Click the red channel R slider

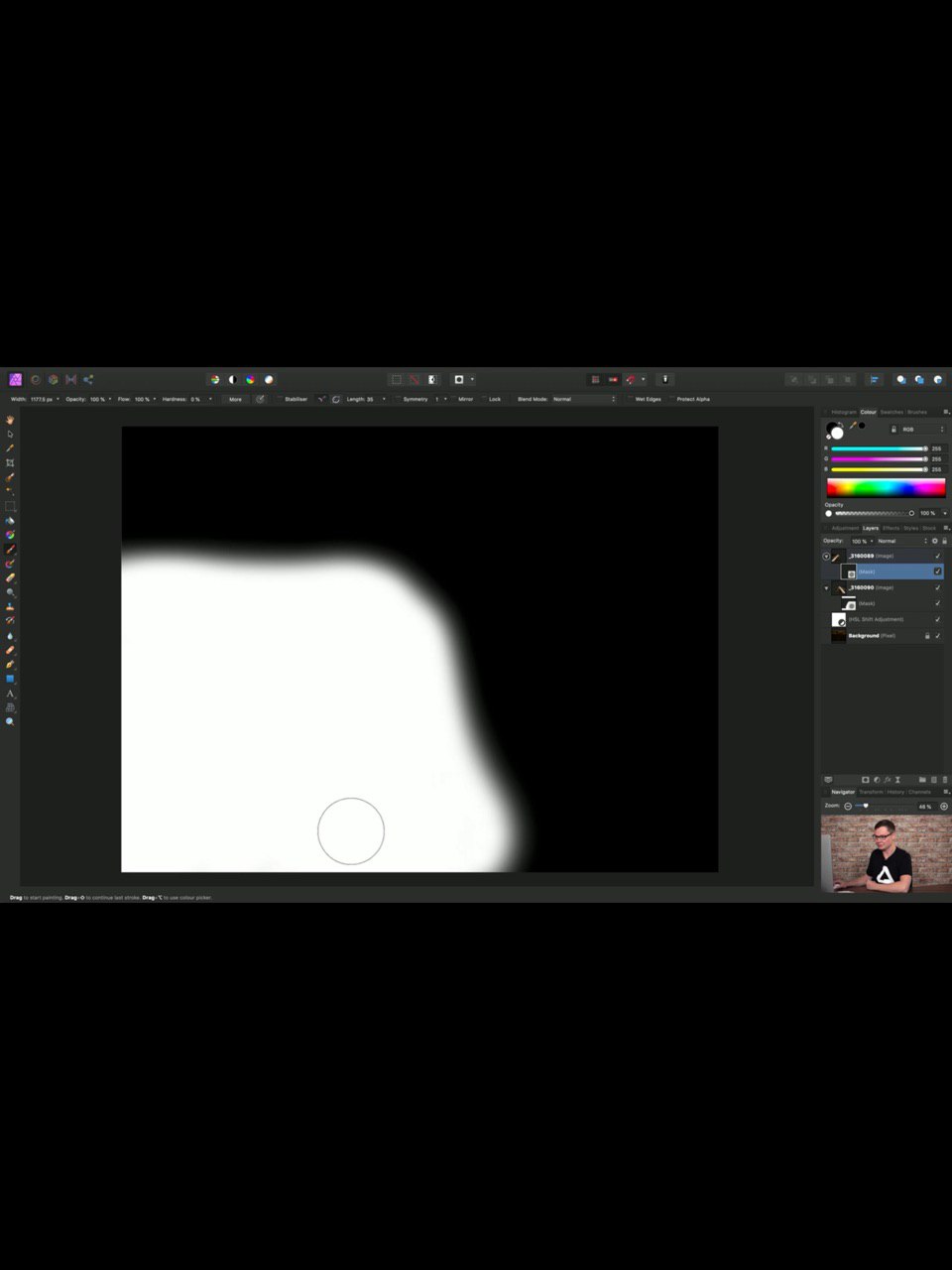880,448
